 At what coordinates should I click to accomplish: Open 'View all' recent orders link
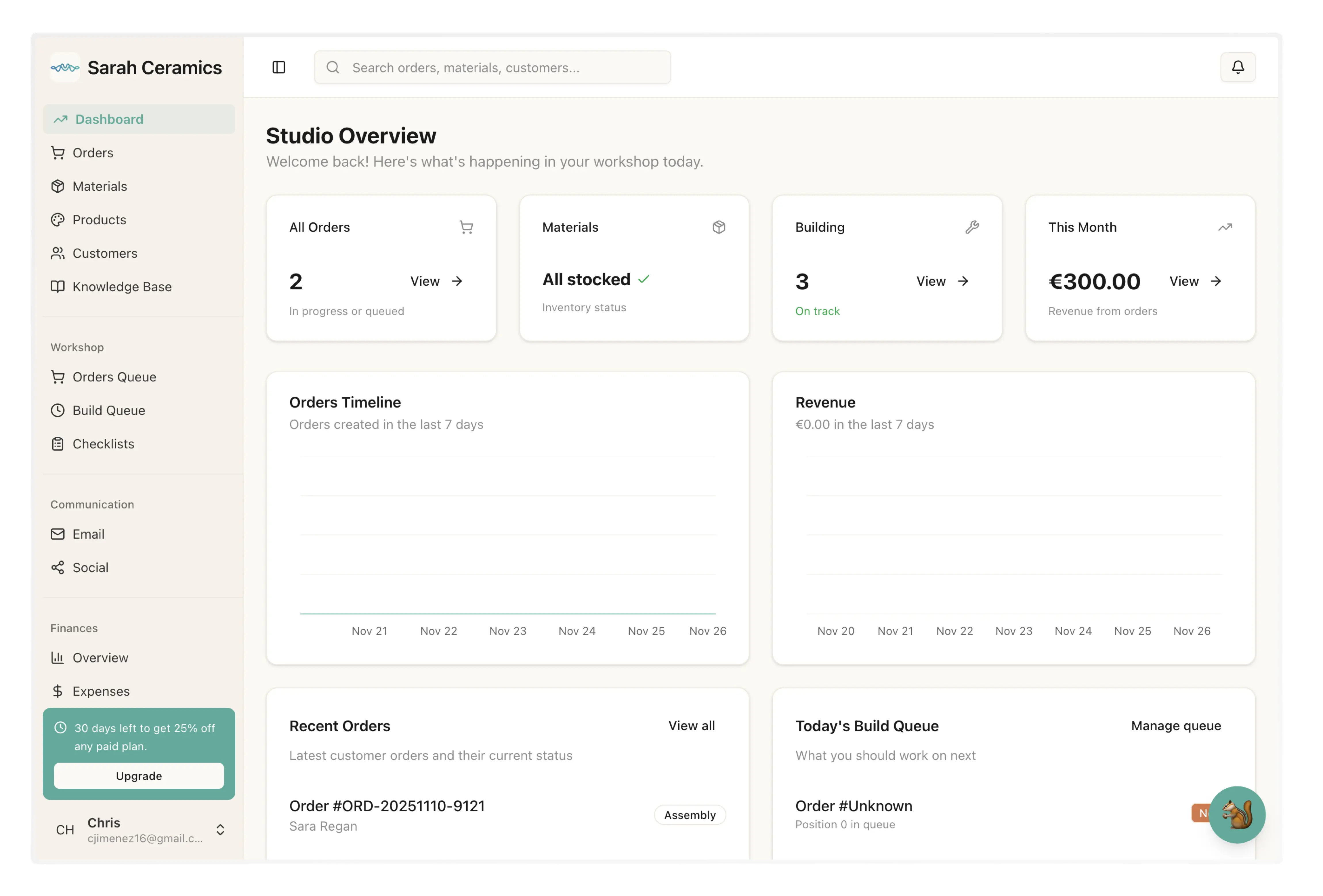pos(692,726)
